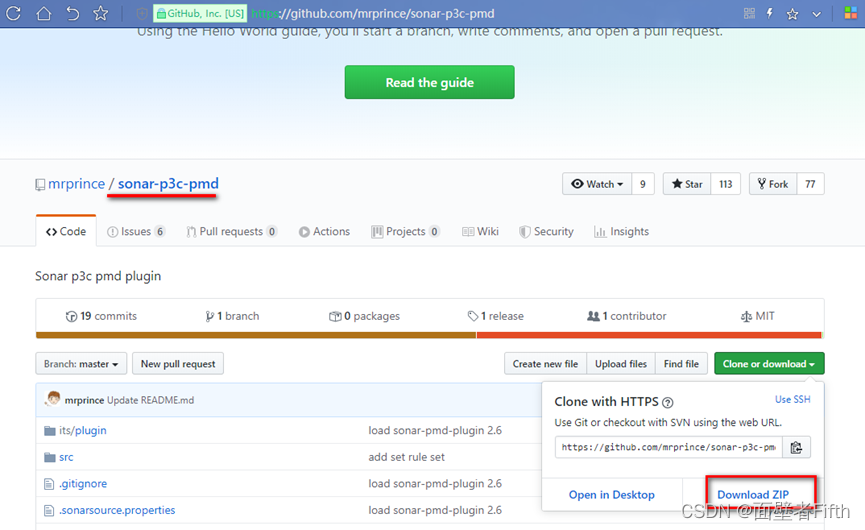Fork the repository
Viewport: 865px width, 530px height.
(x=773, y=184)
